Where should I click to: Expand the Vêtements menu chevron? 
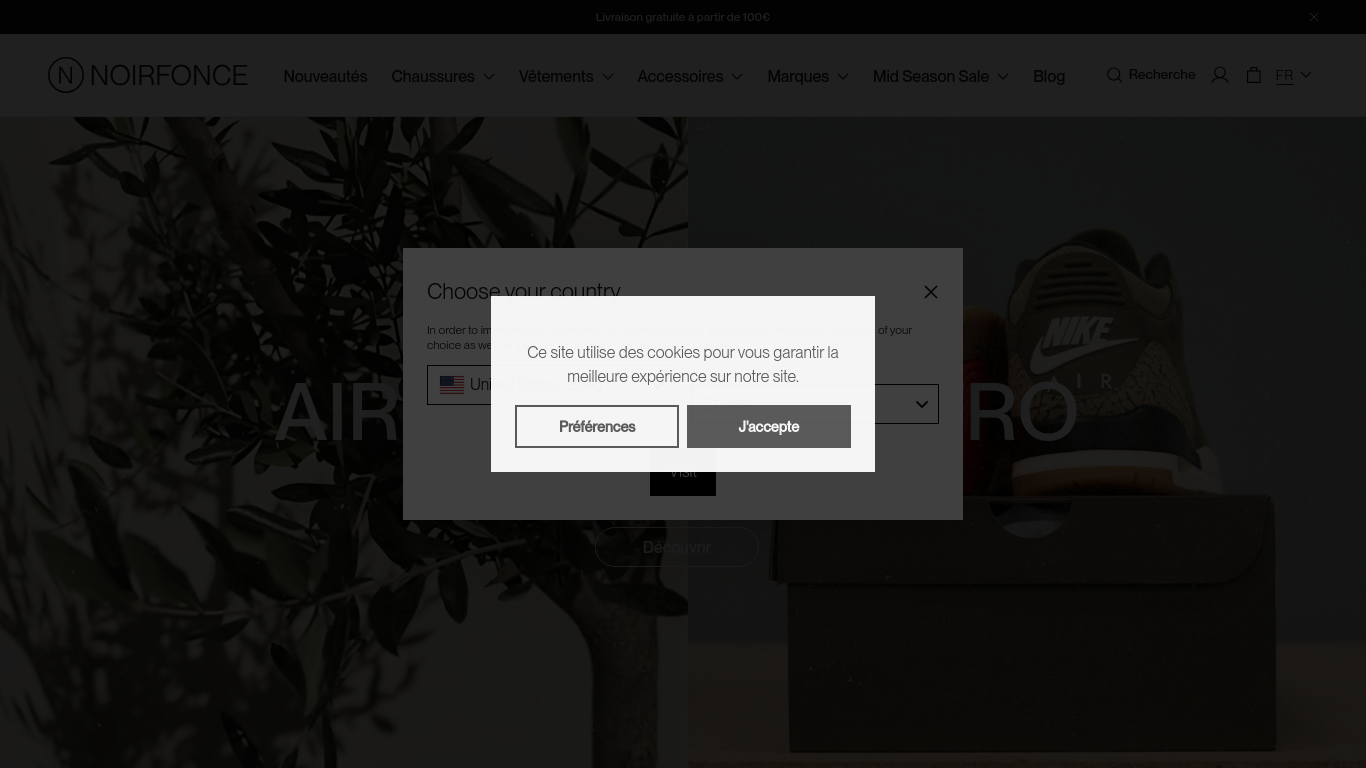pyautogui.click(x=608, y=77)
